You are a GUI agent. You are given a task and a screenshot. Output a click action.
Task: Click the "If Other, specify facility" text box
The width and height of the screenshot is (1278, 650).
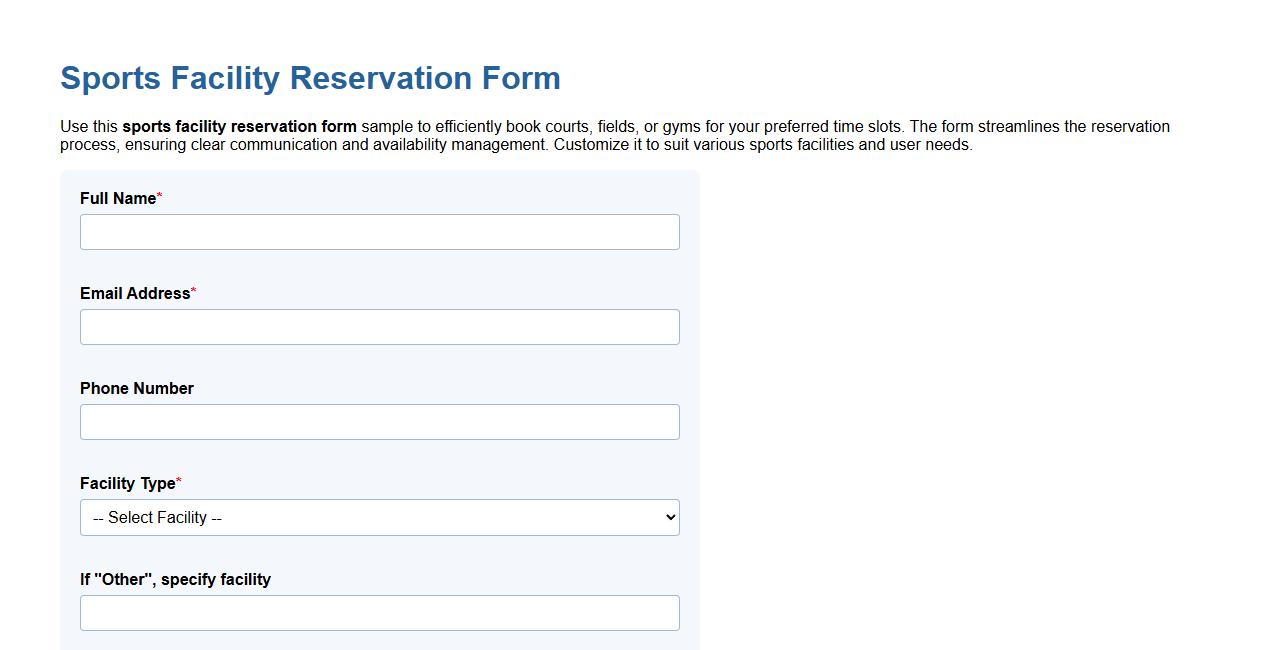[380, 612]
